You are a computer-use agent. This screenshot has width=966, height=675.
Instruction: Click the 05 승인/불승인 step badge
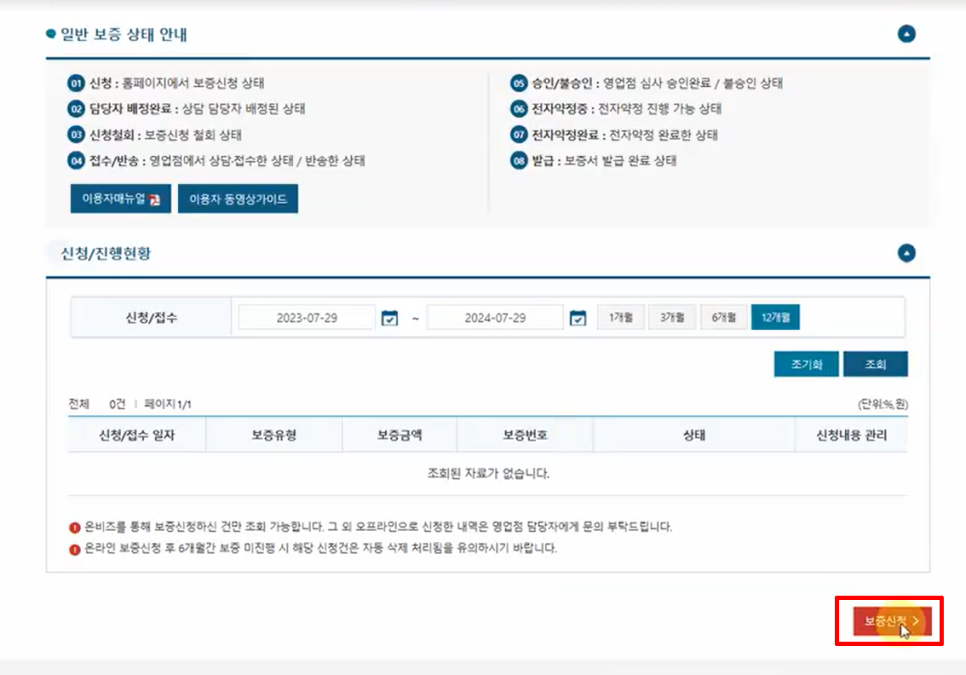tap(519, 83)
